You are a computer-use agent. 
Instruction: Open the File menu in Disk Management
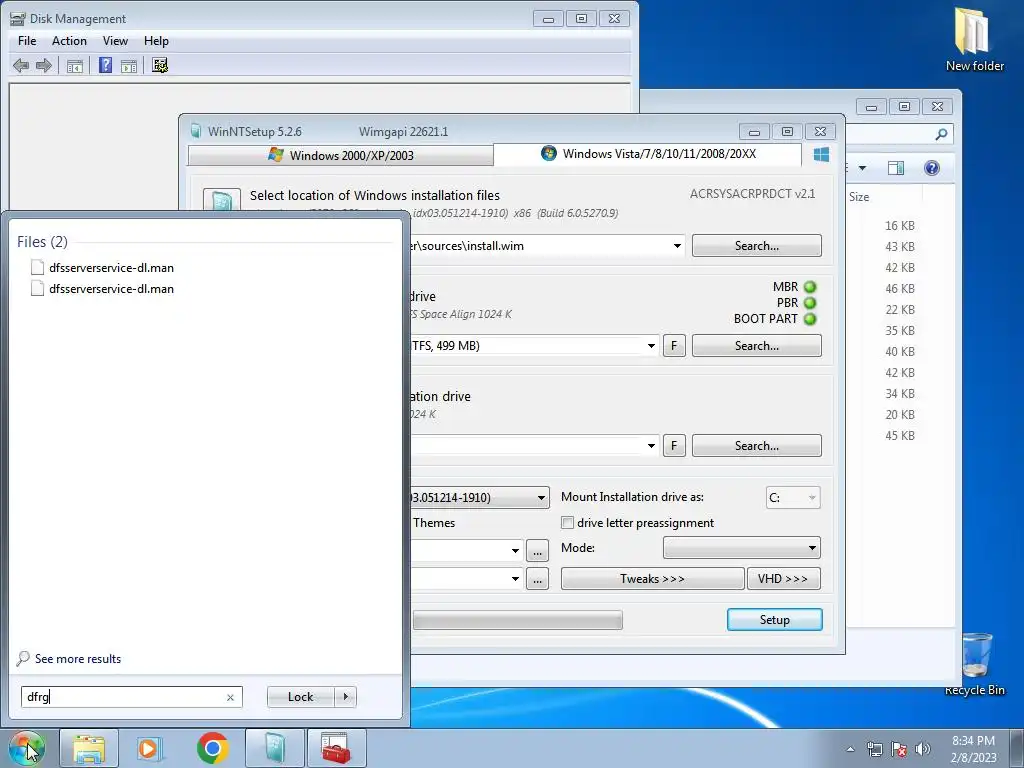pos(27,40)
